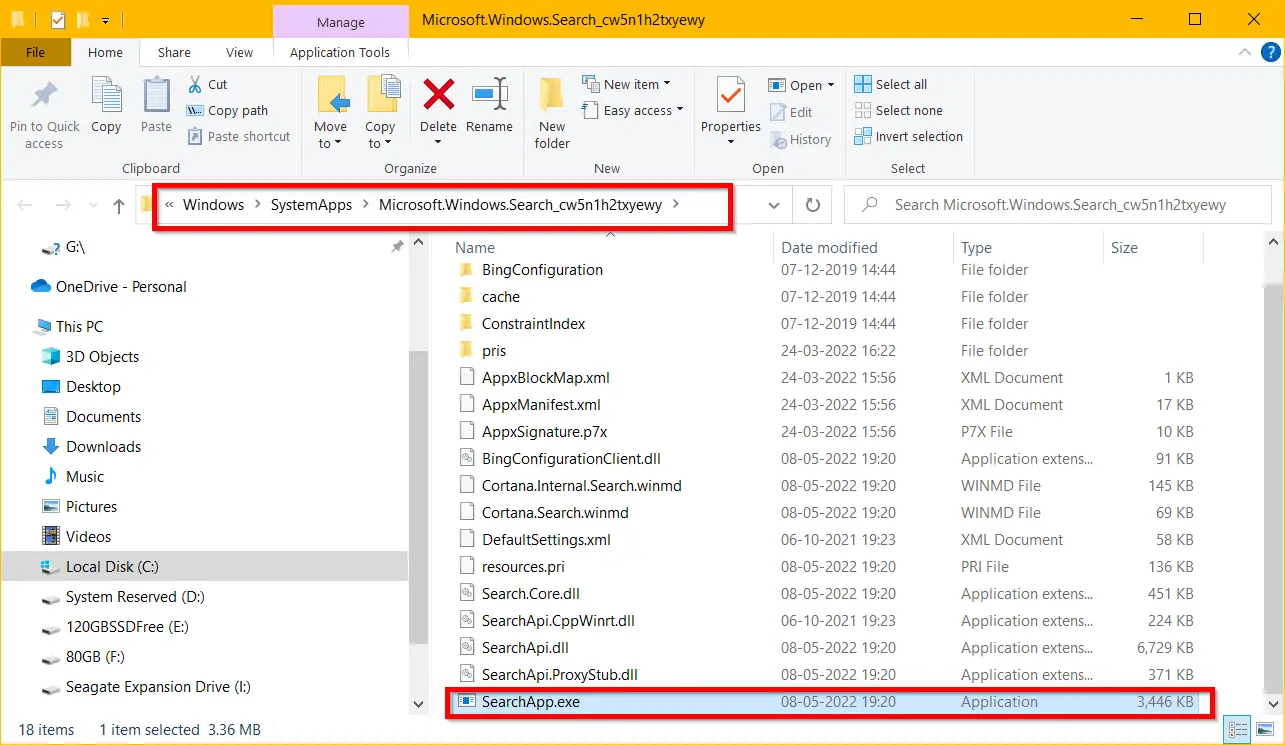Click Properties checkmark icon in title bar
The image size is (1285, 745).
click(x=57, y=19)
